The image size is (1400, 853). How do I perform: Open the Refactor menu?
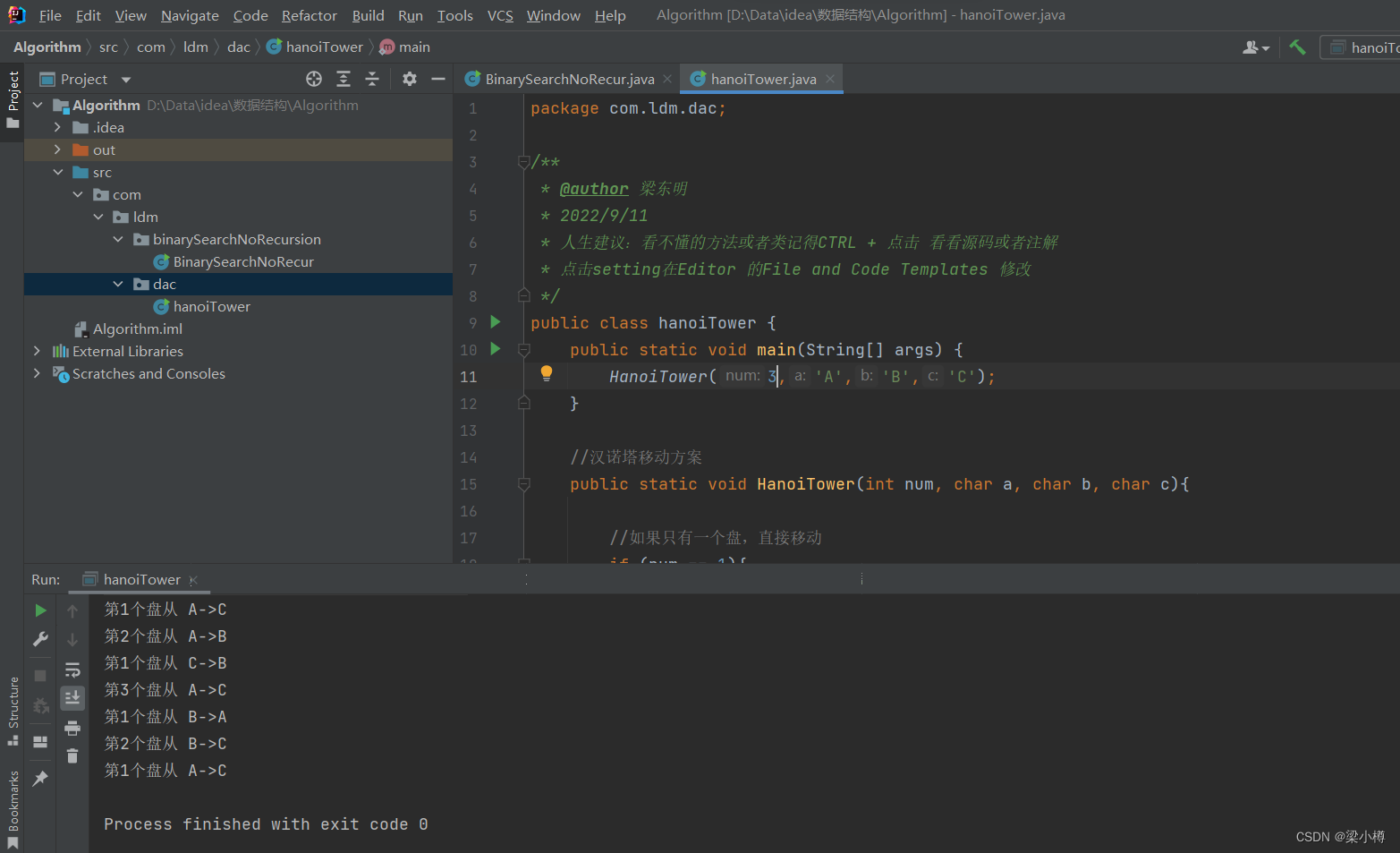tap(310, 15)
